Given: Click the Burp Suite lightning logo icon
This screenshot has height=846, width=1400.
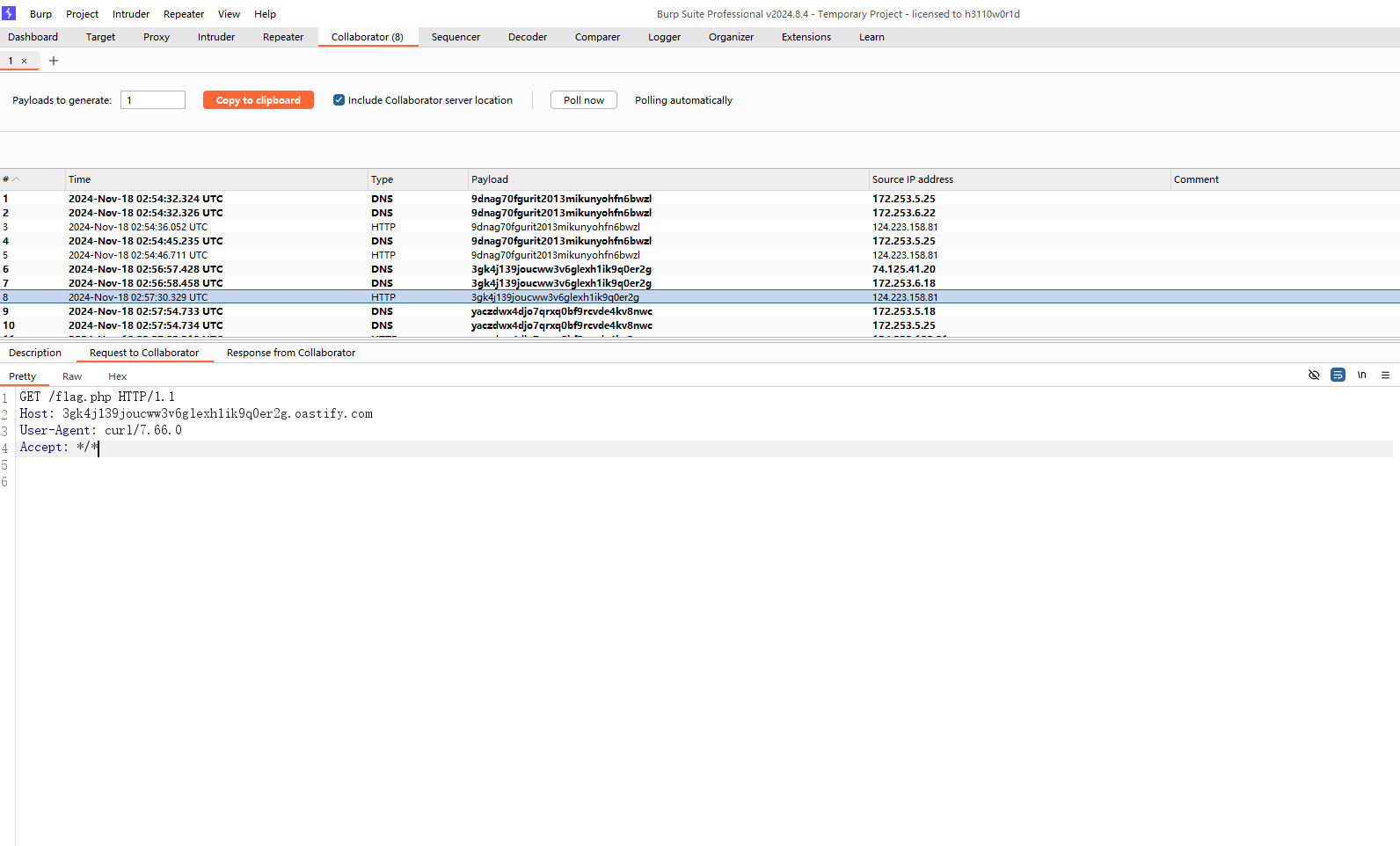Looking at the screenshot, I should 9,13.
